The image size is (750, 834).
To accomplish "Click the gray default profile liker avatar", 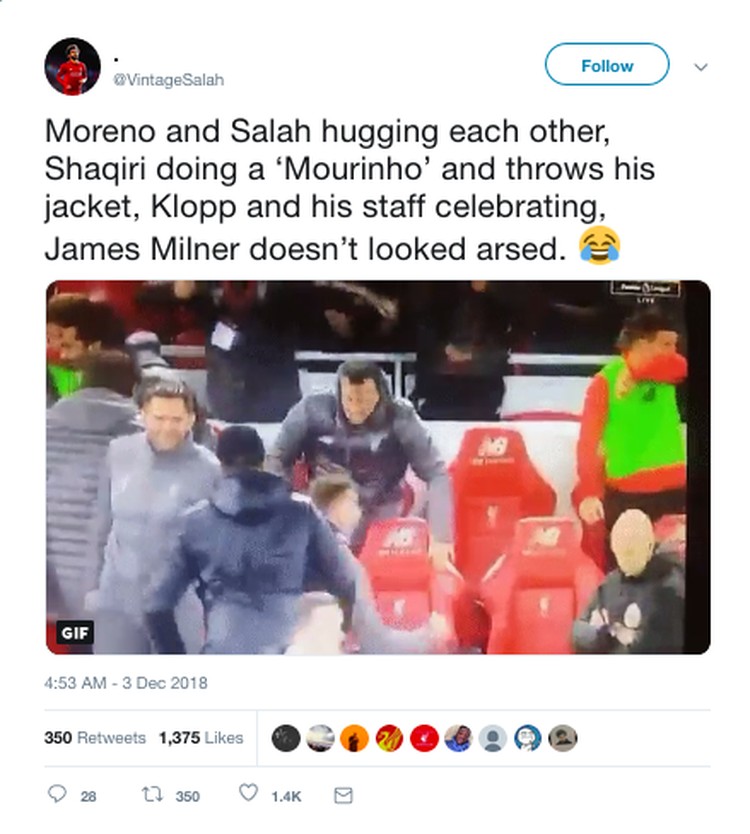I will 493,738.
